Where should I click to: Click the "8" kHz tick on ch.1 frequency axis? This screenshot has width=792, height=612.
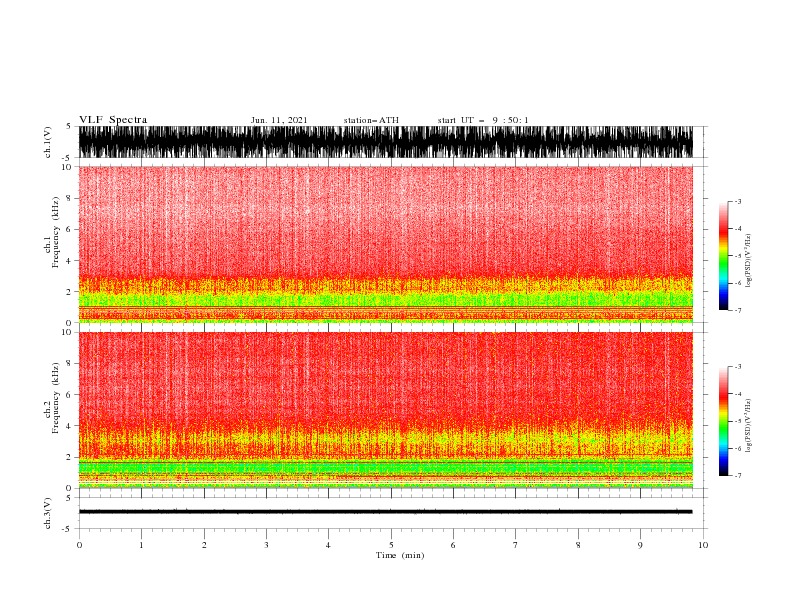69,198
